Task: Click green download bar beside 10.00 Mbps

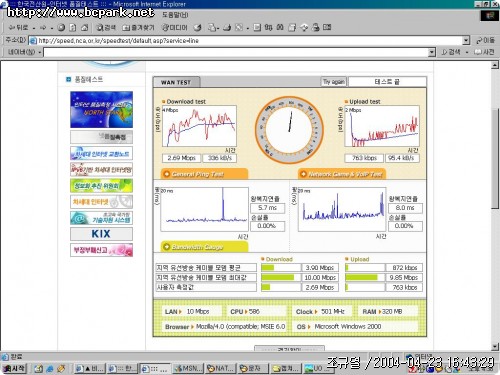Action: [x=277, y=277]
